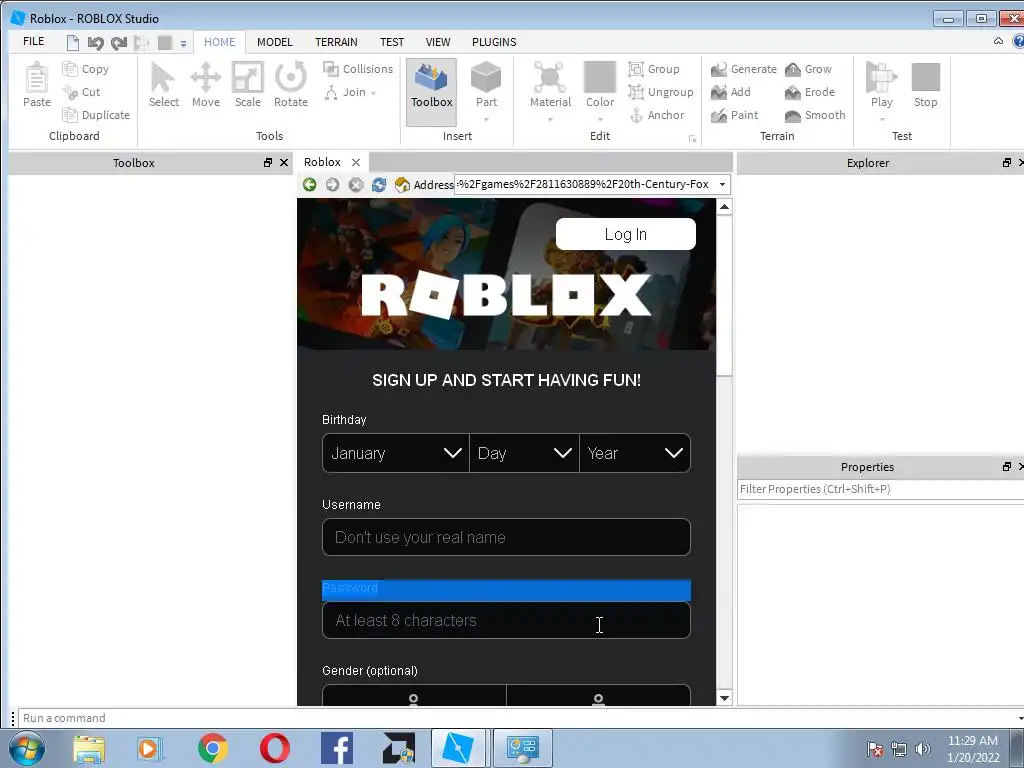Click the Redo arrow icon

(x=119, y=43)
